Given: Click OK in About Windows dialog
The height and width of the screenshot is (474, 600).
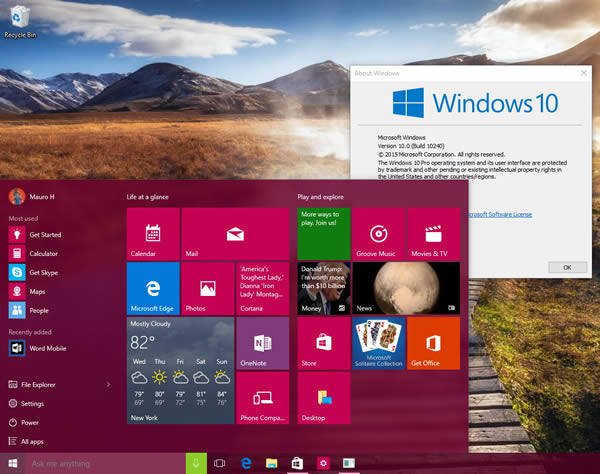Looking at the screenshot, I should [x=567, y=267].
